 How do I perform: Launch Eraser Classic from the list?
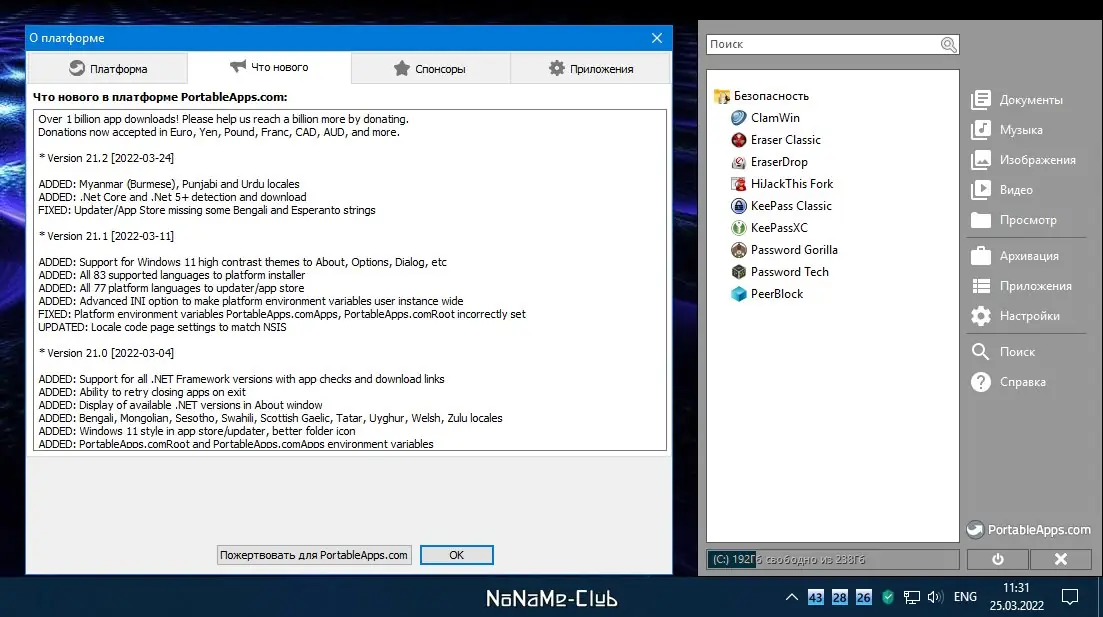click(x=776, y=139)
